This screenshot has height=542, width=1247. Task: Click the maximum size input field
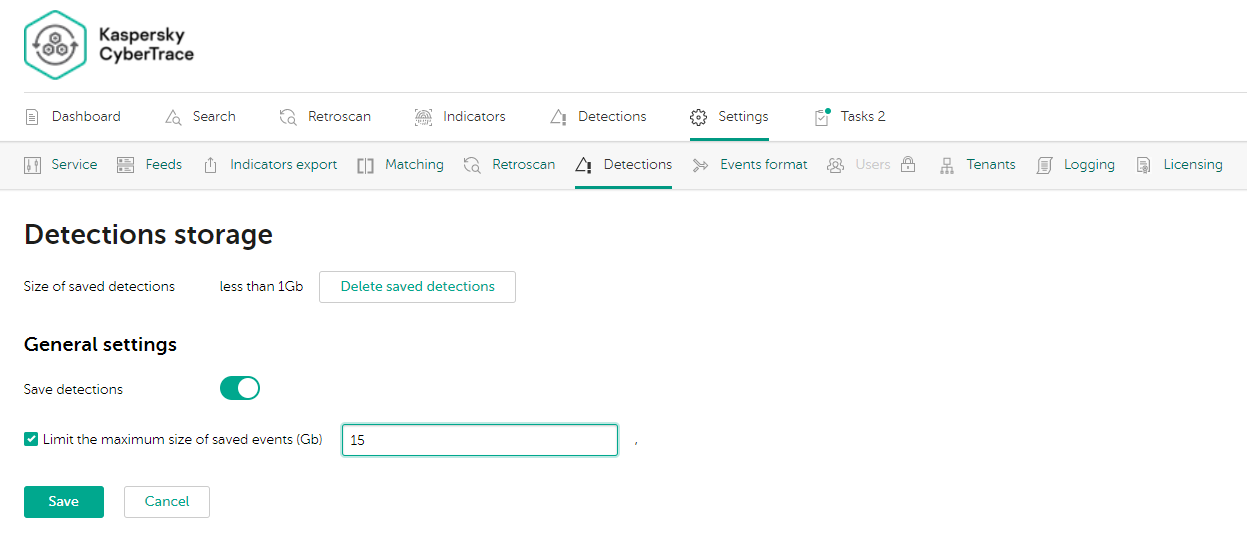tap(480, 440)
